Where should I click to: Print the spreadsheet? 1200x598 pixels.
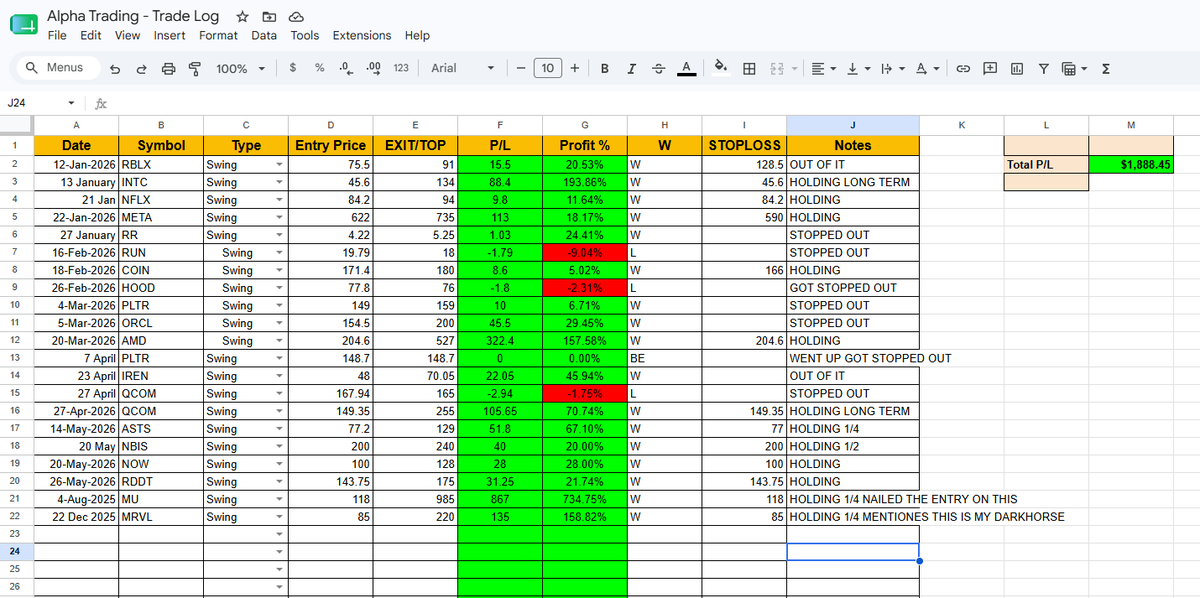pyautogui.click(x=168, y=68)
